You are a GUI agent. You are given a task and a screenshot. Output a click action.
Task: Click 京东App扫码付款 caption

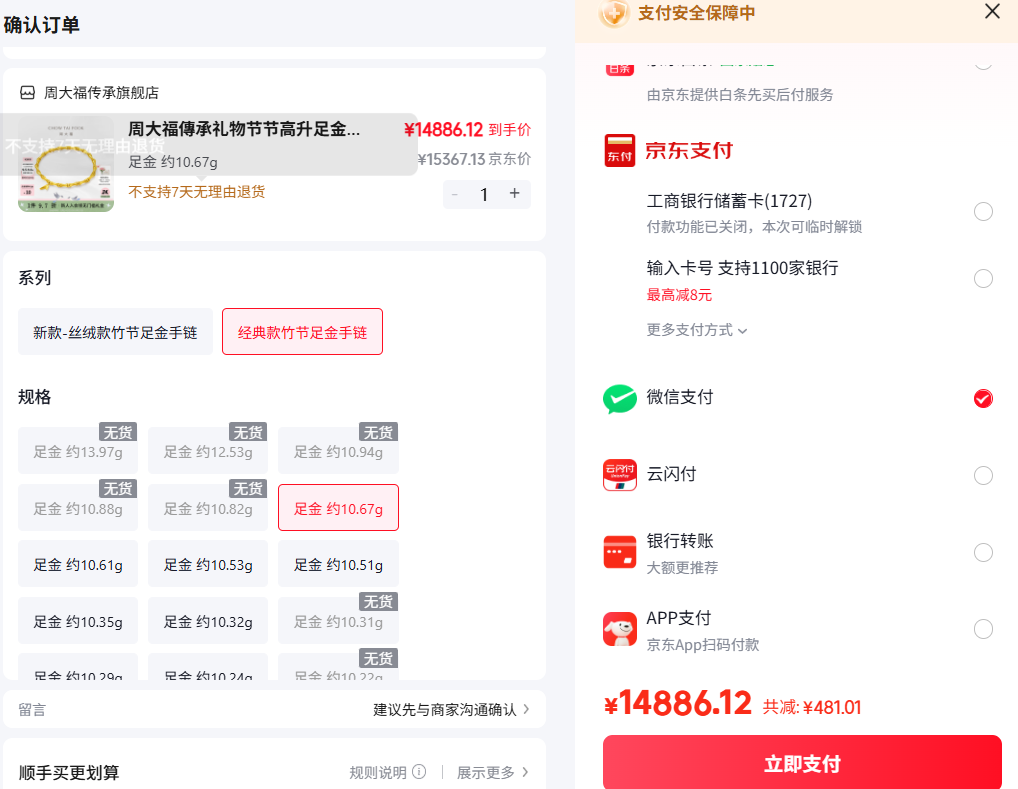tap(702, 645)
